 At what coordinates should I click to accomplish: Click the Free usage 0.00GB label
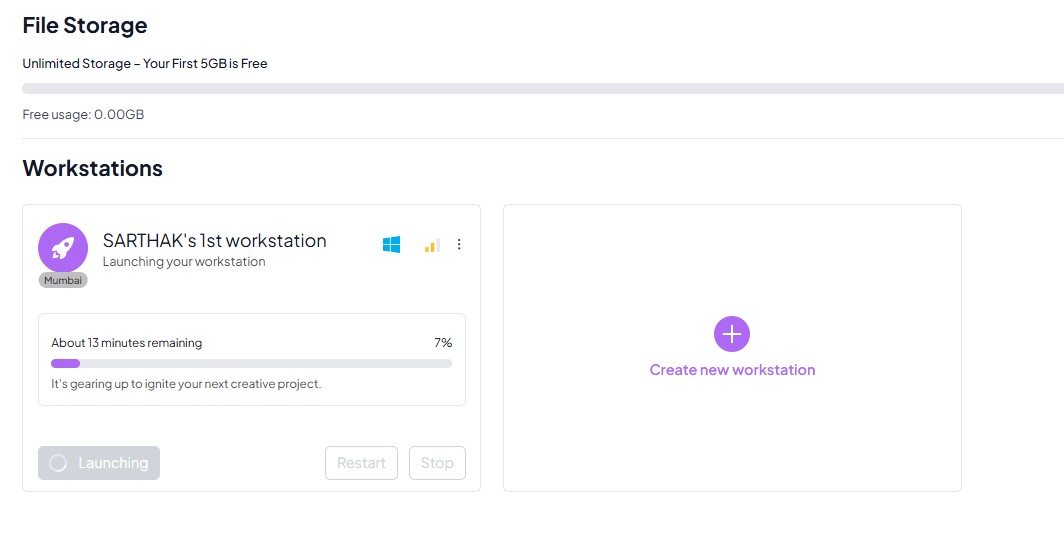(83, 115)
